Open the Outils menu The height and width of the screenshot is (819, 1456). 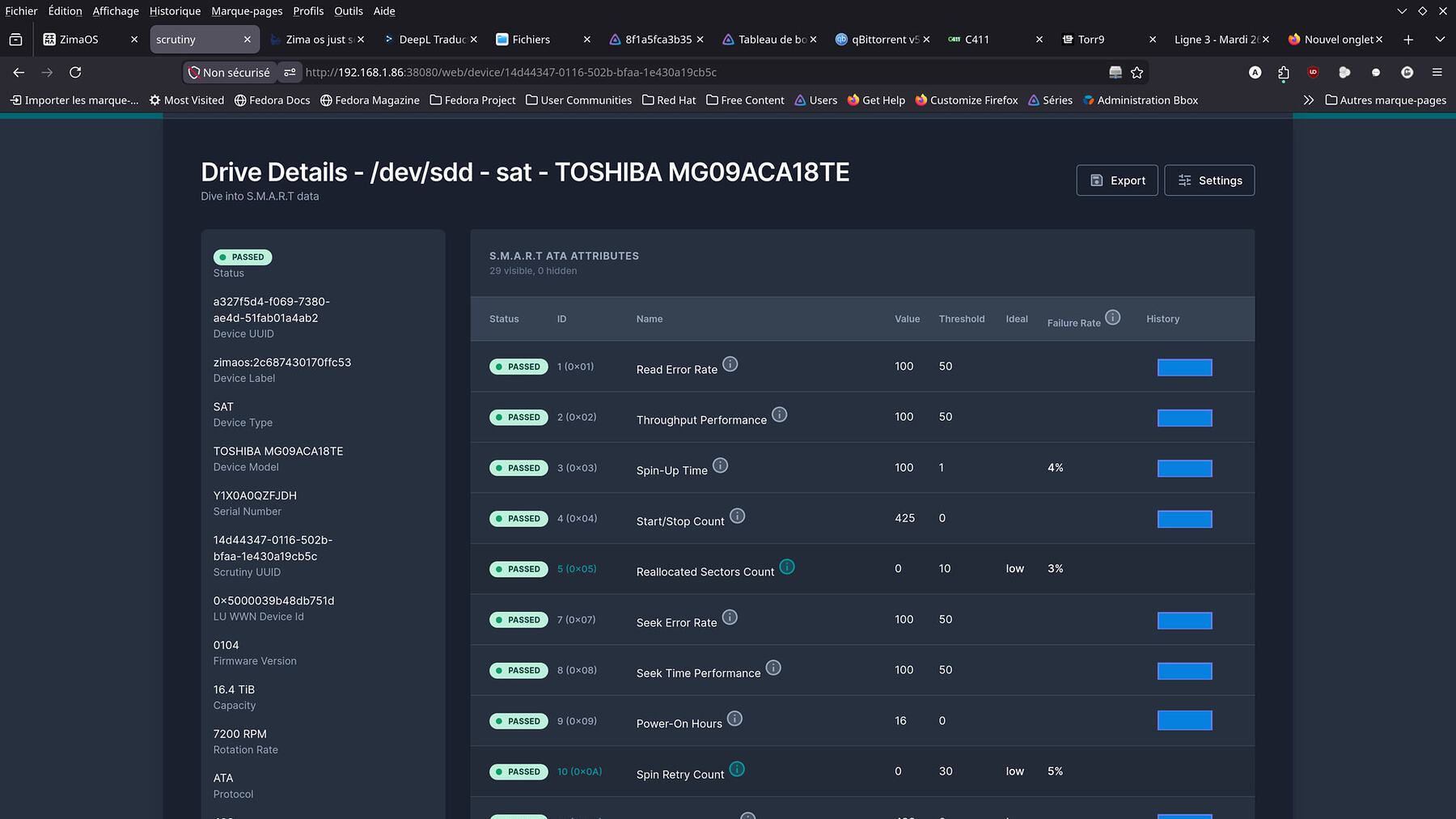349,11
